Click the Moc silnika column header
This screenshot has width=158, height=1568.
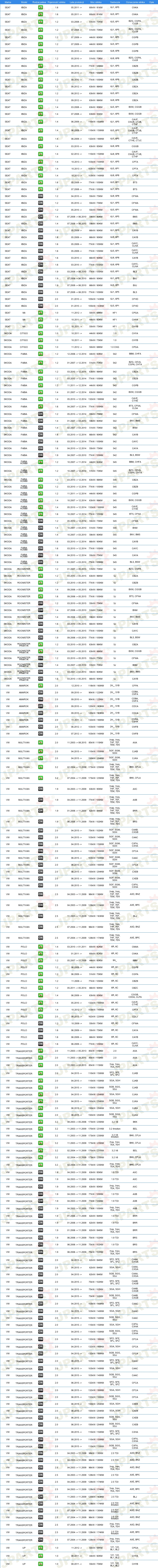pyautogui.click(x=96, y=2)
